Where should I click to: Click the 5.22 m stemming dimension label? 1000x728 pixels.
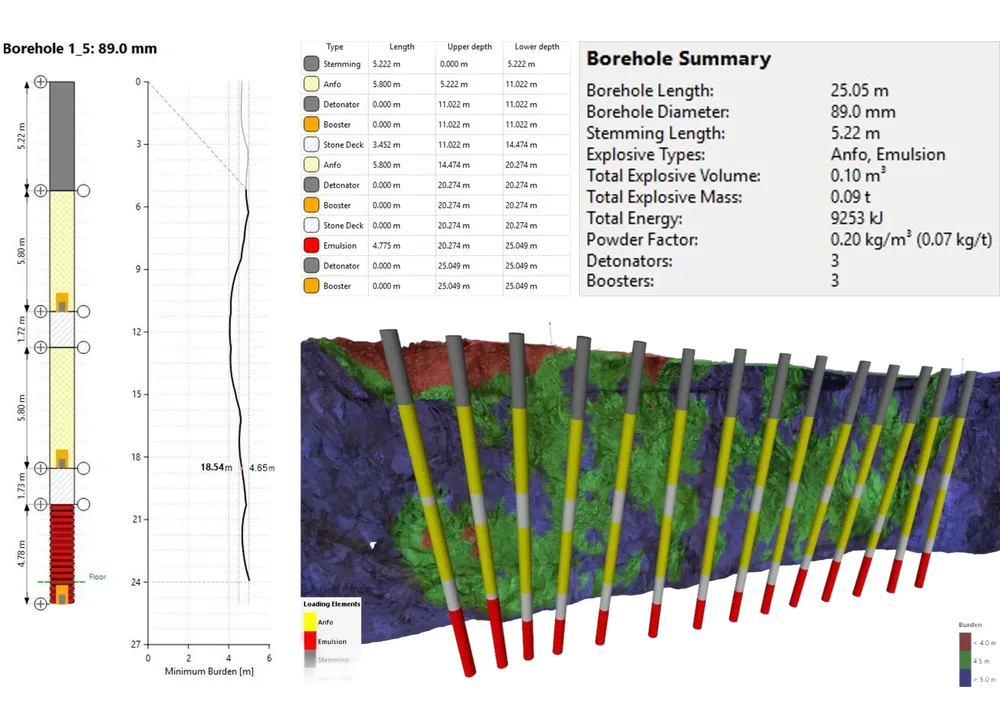[22, 136]
